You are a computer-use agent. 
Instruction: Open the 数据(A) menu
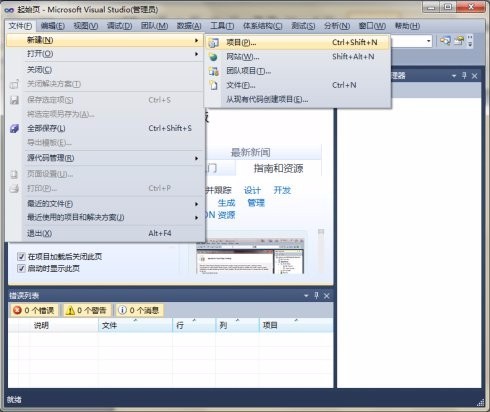point(189,26)
